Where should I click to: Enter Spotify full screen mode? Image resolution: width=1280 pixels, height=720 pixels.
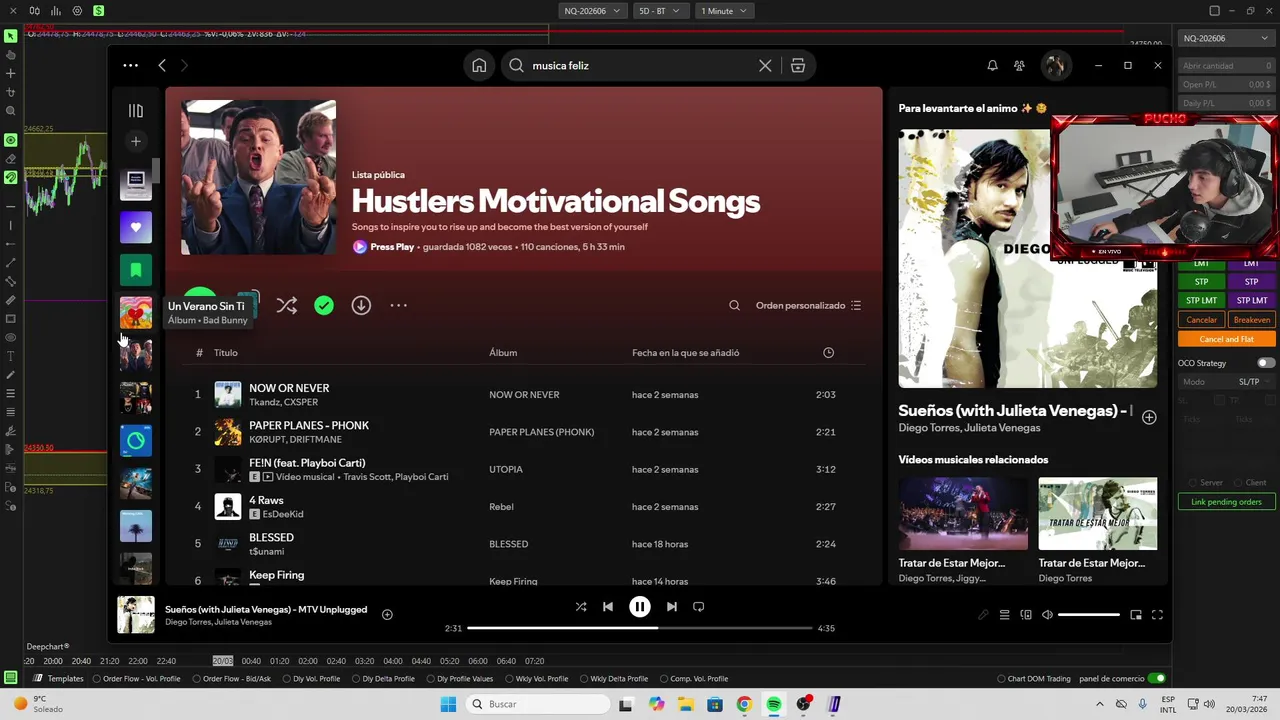(1157, 615)
